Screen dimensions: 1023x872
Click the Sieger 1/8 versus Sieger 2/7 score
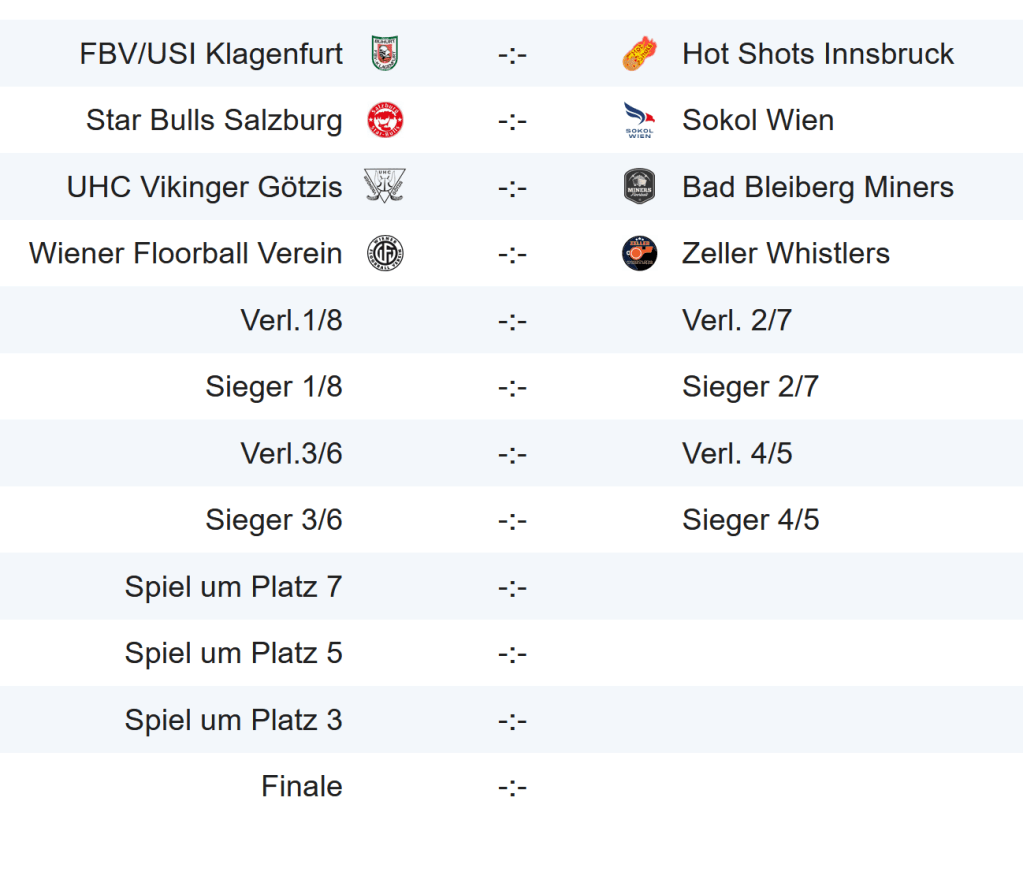click(512, 387)
